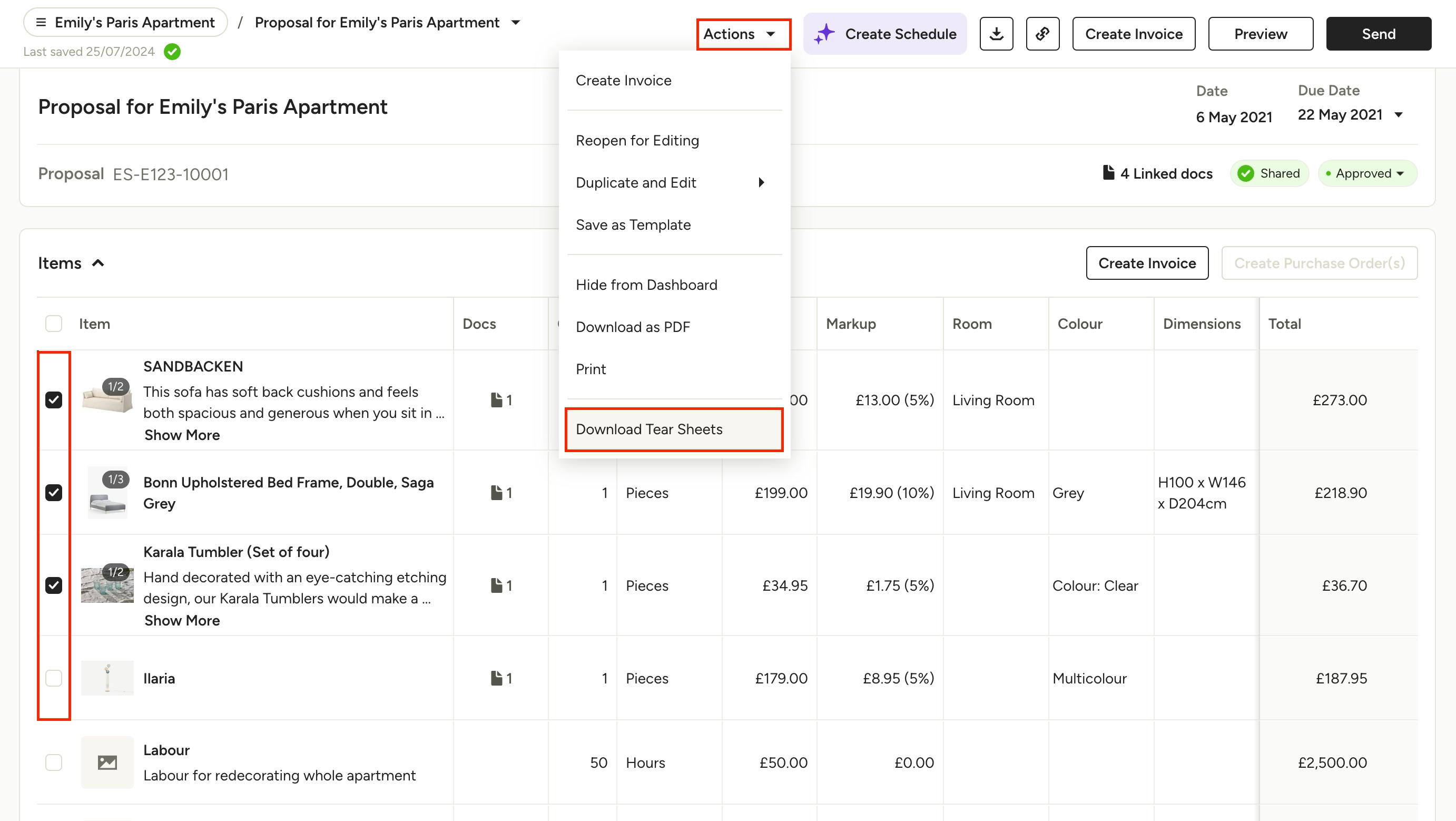
Task: Select Hide from Dashboard
Action: pyautogui.click(x=674, y=285)
